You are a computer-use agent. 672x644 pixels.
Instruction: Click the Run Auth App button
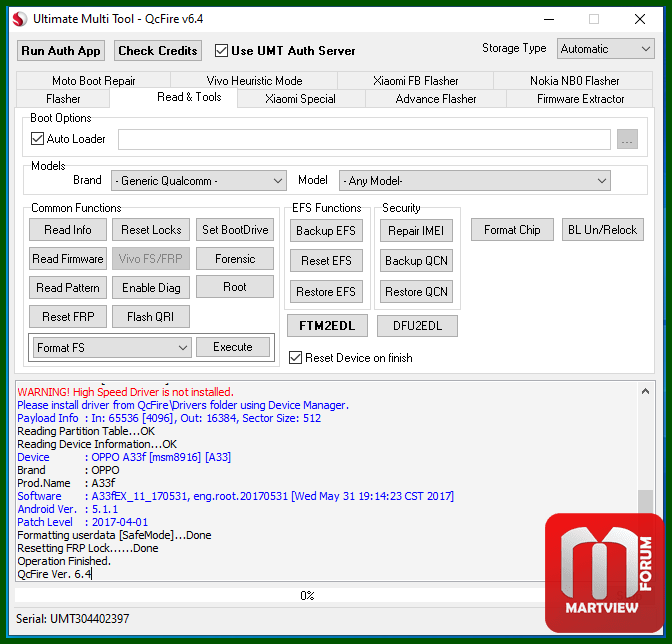pyautogui.click(x=61, y=51)
